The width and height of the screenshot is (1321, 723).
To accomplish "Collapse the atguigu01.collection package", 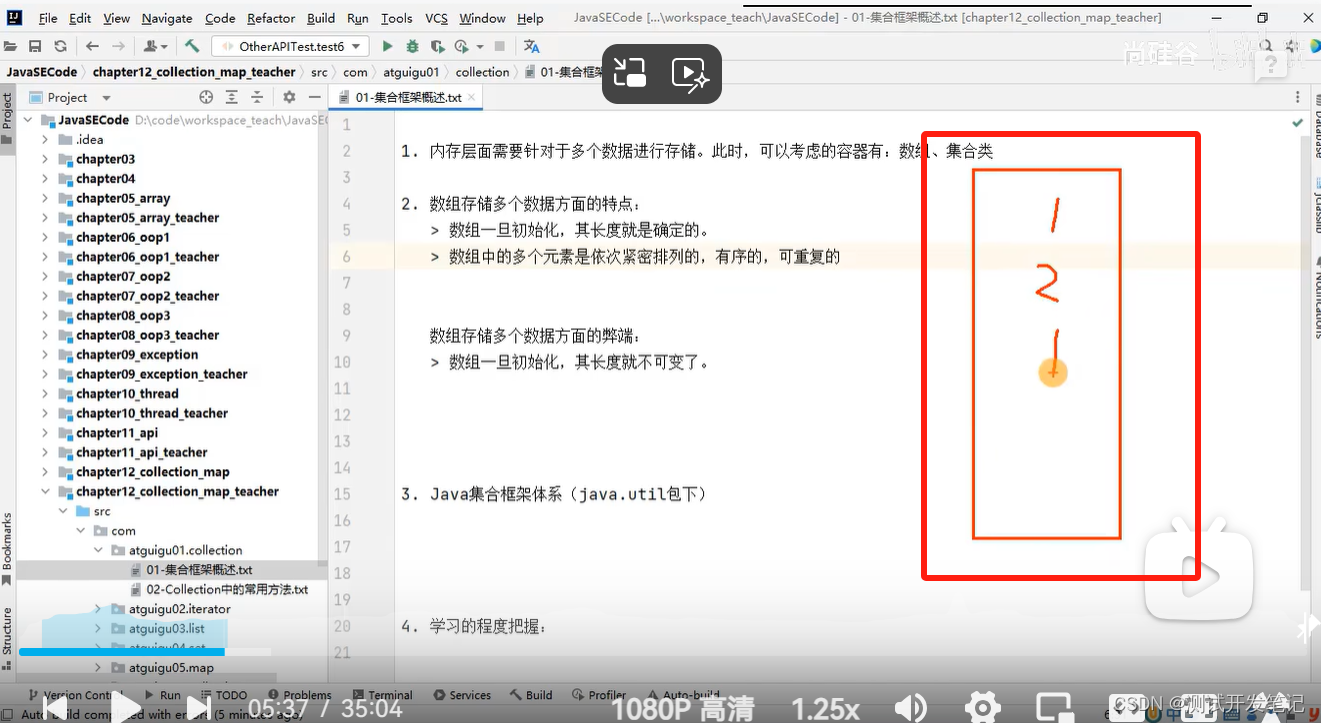I will 98,550.
